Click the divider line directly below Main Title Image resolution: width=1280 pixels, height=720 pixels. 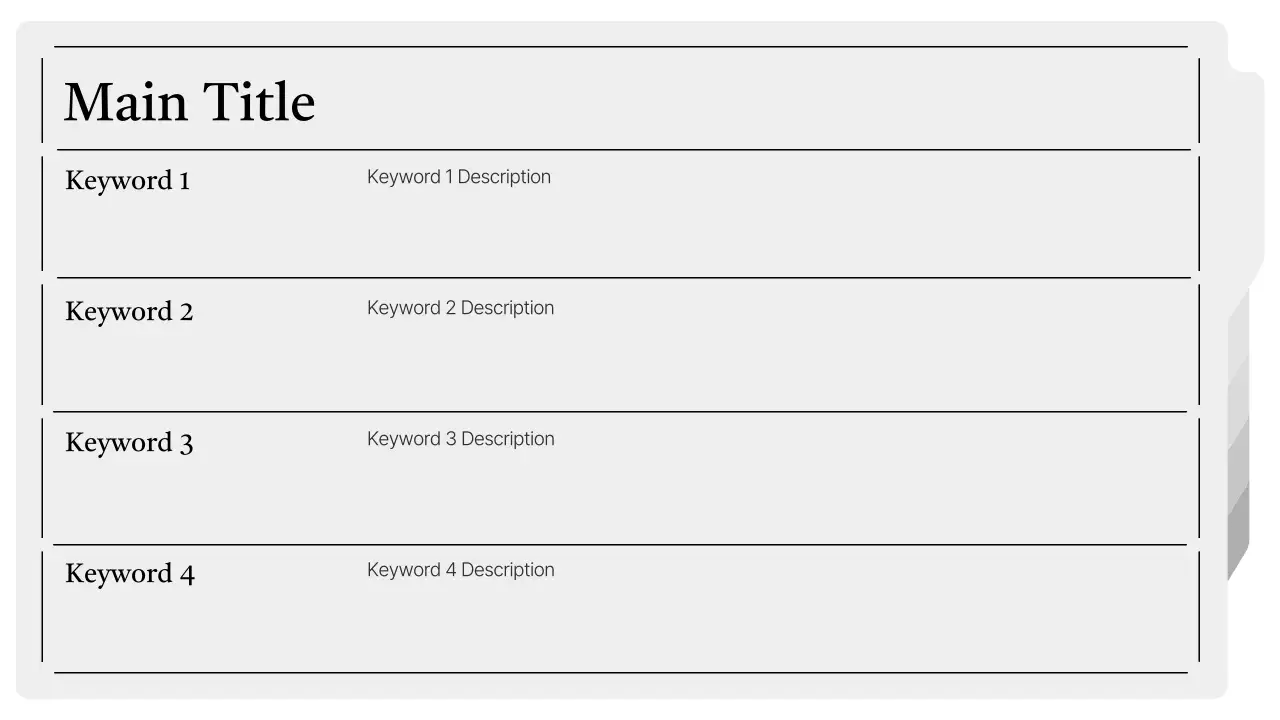click(x=620, y=150)
